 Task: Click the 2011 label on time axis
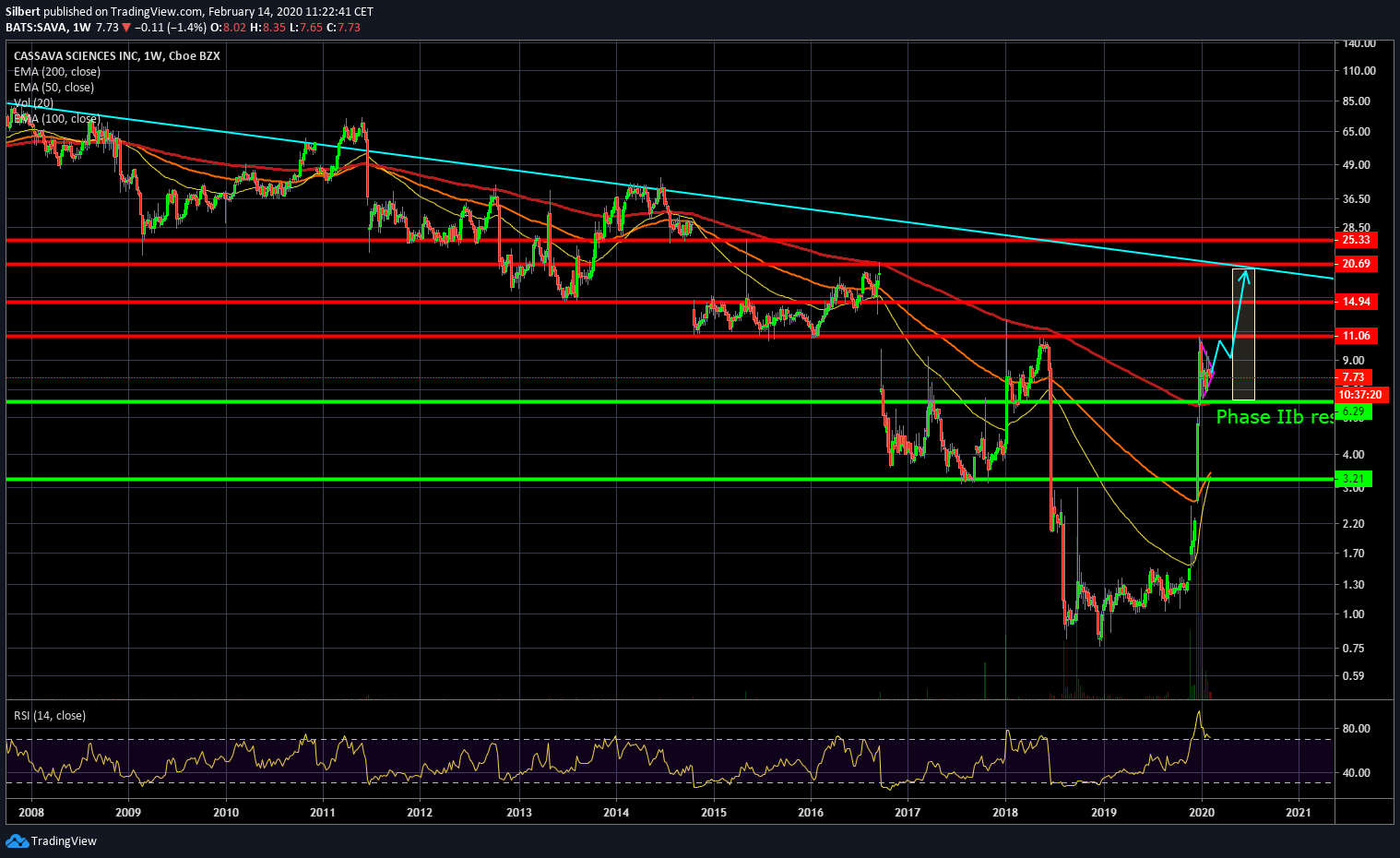click(323, 813)
